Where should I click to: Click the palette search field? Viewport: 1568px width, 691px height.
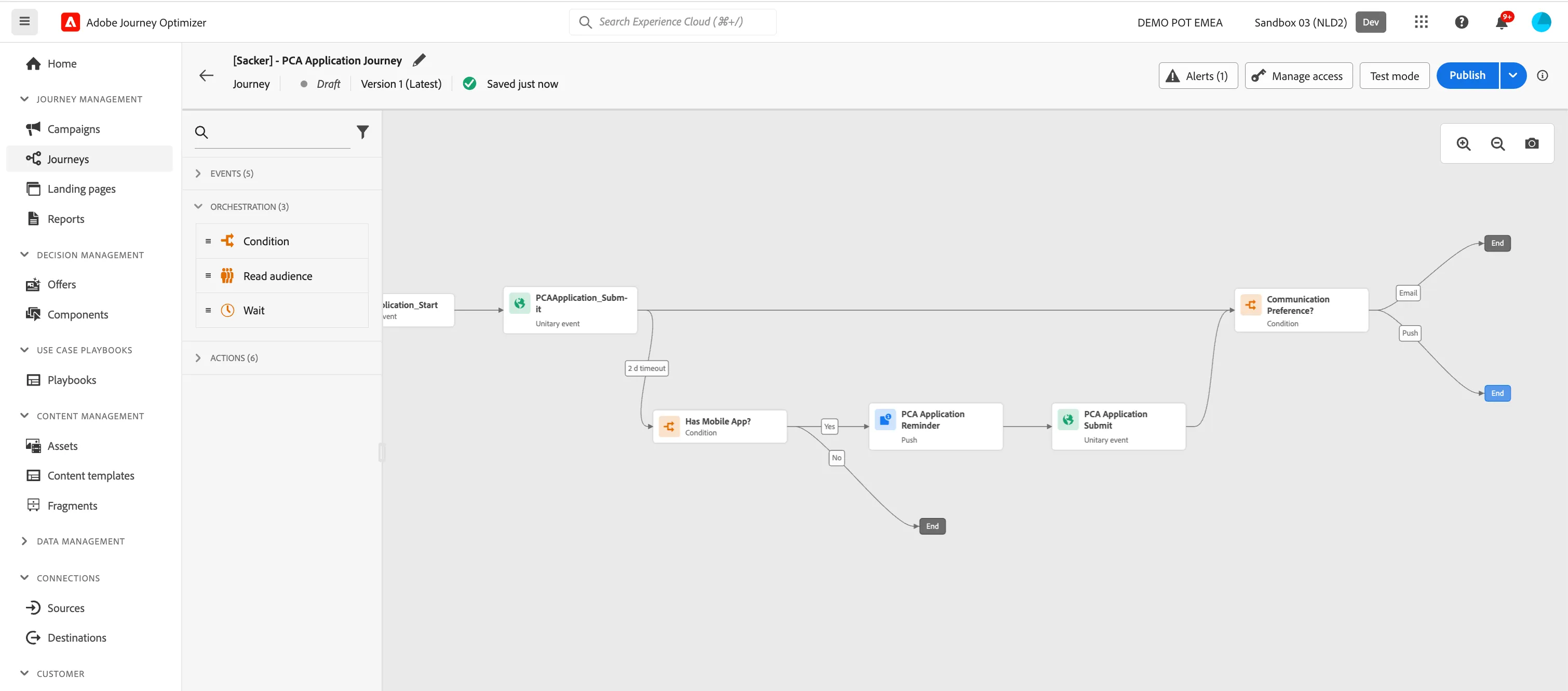272,132
